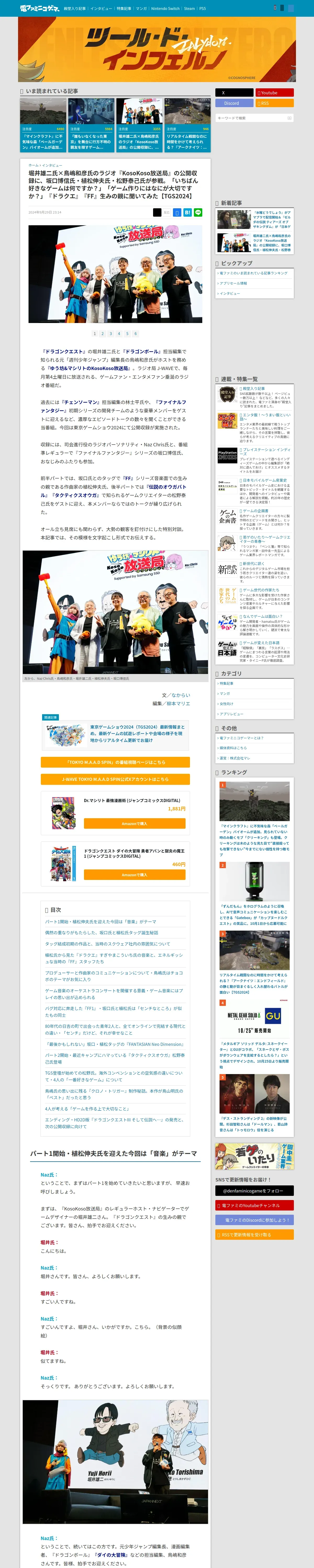Click the Discord button in sidebar
This screenshot has width=314, height=1568.
[234, 103]
